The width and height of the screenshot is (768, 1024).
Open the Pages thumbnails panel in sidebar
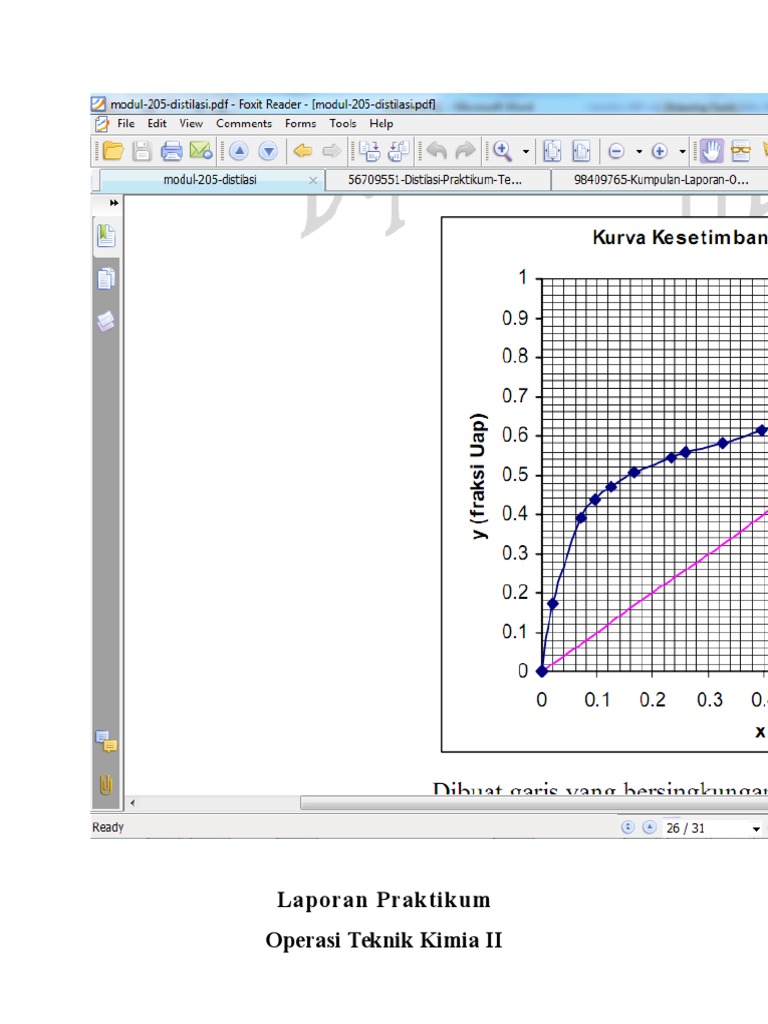[x=106, y=279]
